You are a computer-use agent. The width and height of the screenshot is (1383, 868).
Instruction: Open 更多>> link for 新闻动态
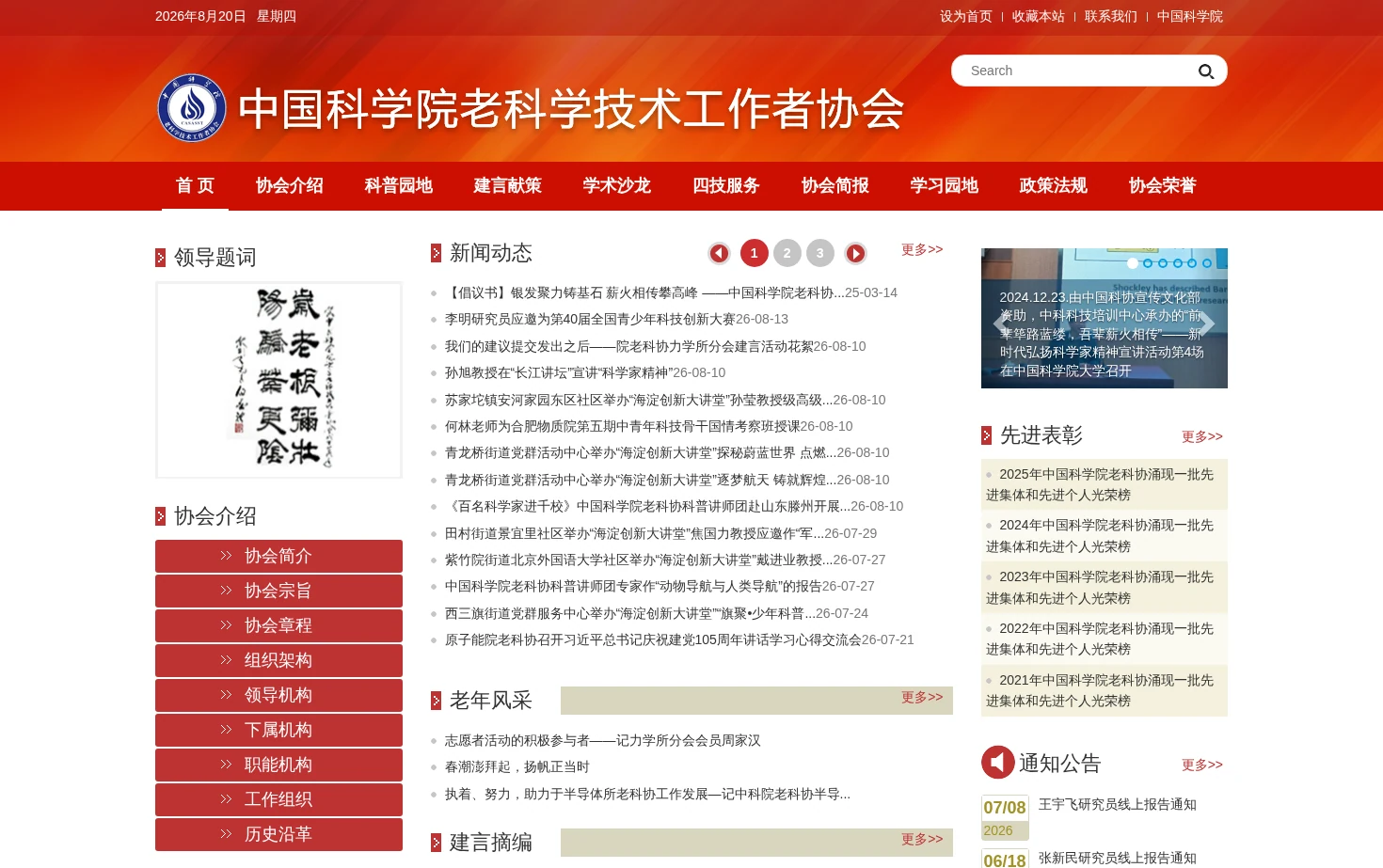click(x=922, y=249)
